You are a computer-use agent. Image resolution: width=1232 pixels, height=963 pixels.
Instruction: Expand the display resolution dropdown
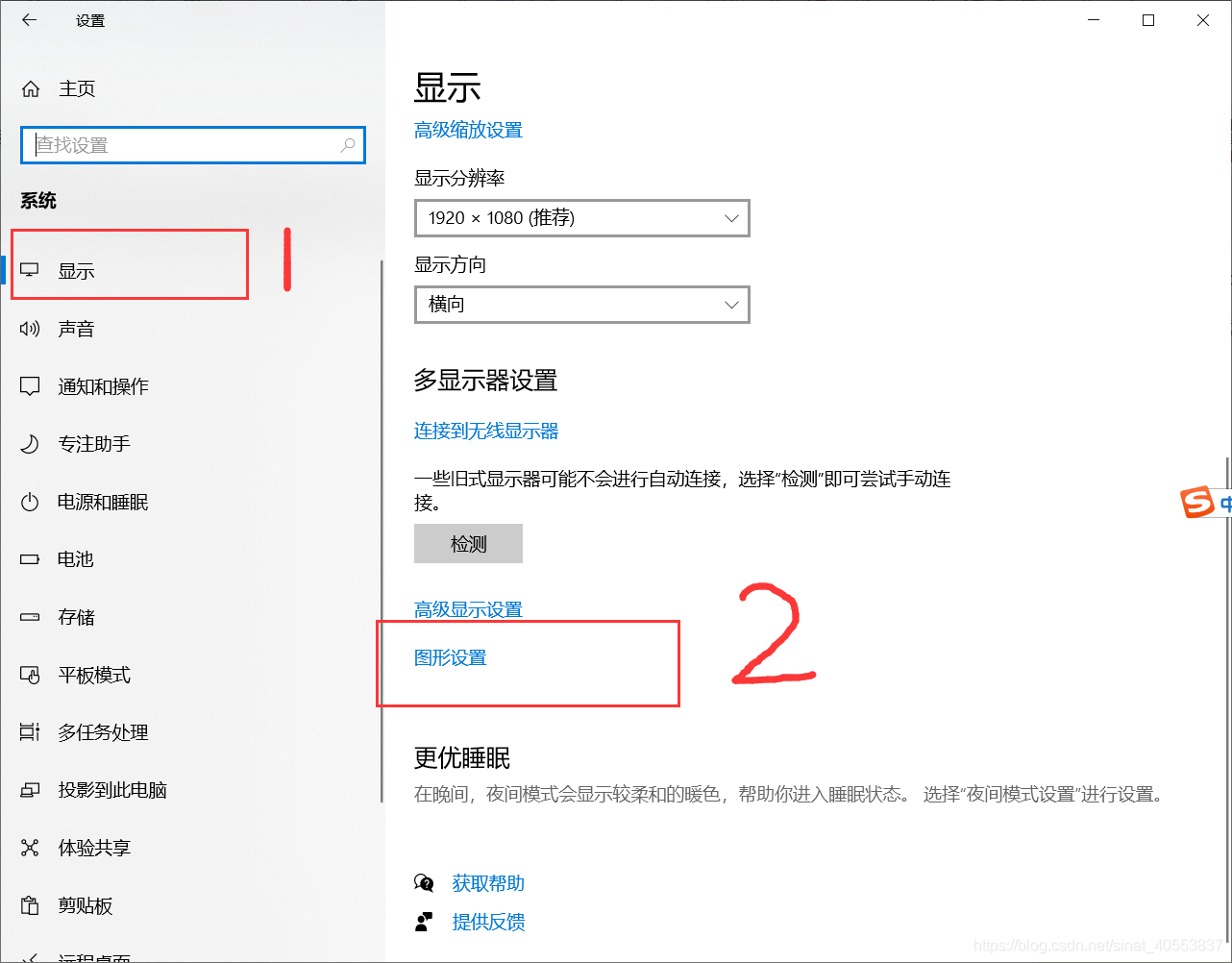coord(582,218)
